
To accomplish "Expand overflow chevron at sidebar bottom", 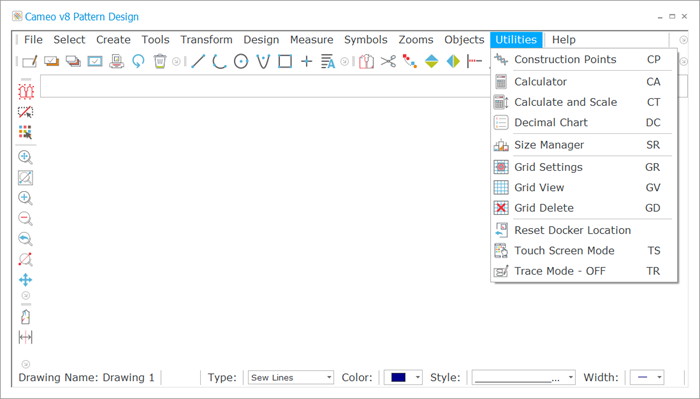I will click(26, 364).
